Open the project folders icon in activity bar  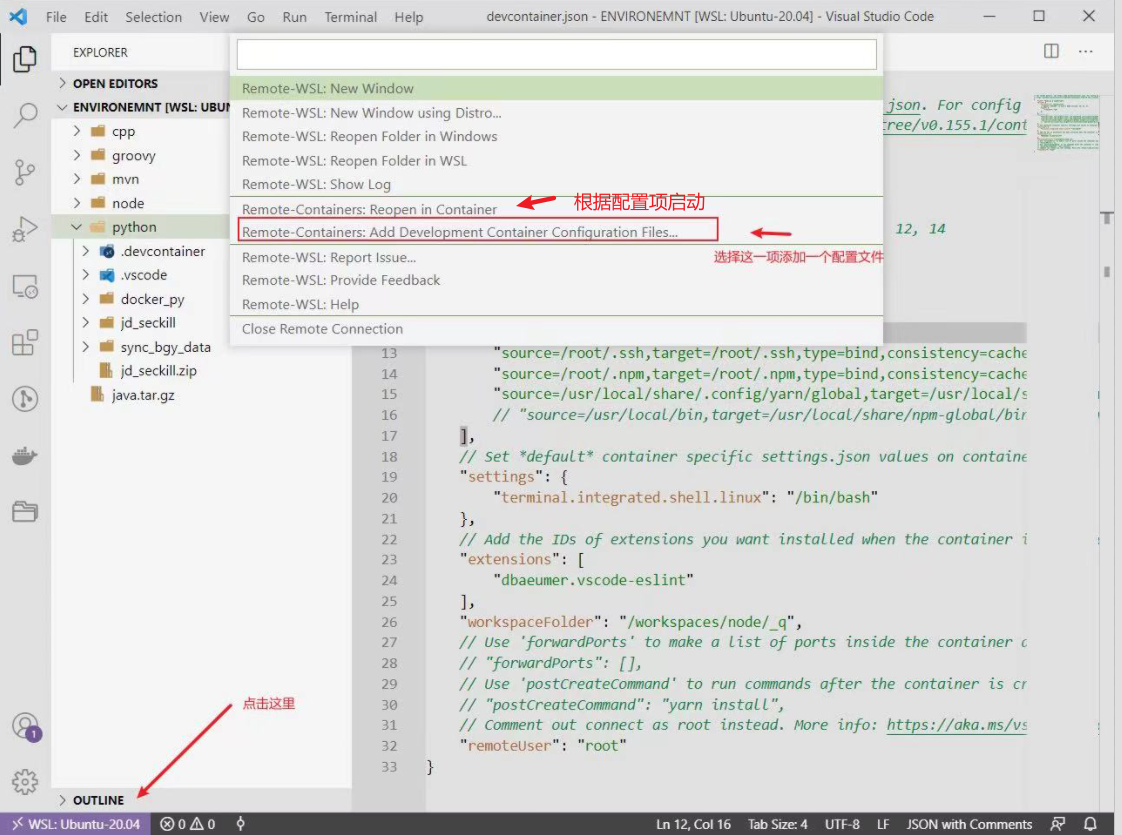(25, 511)
